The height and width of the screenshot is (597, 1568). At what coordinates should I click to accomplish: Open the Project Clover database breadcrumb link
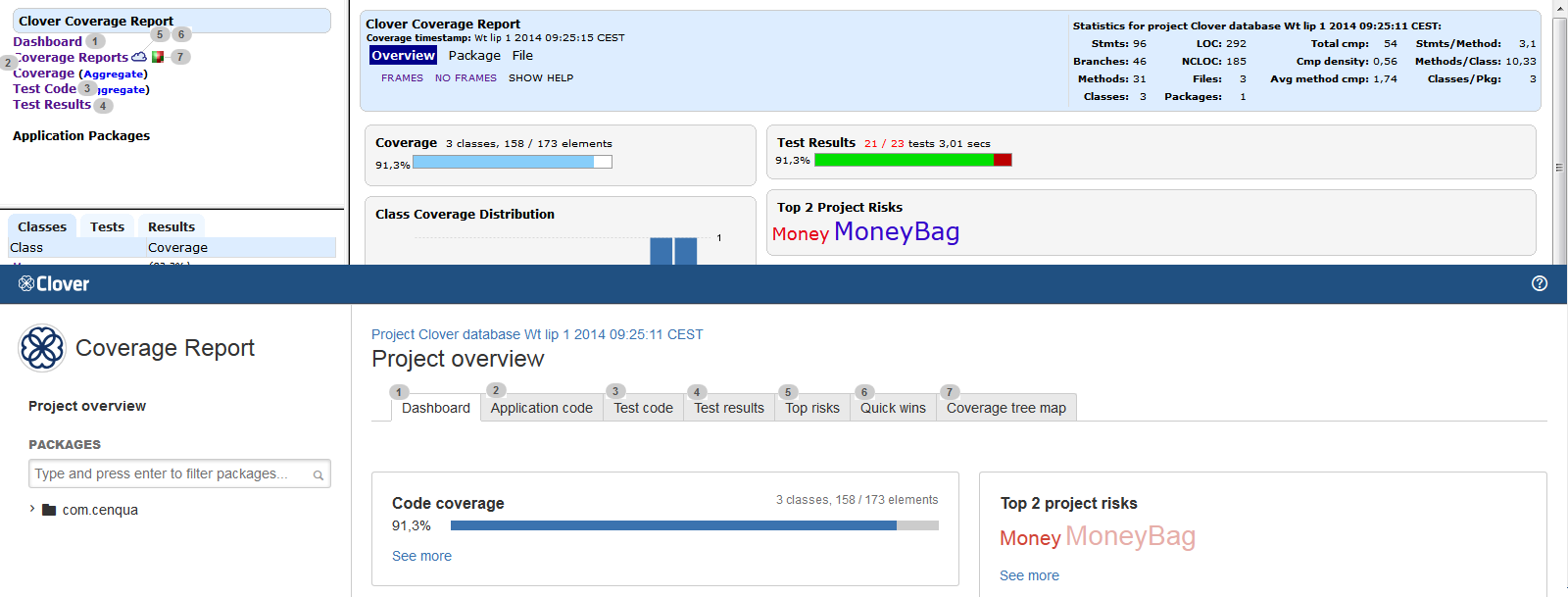point(537,334)
